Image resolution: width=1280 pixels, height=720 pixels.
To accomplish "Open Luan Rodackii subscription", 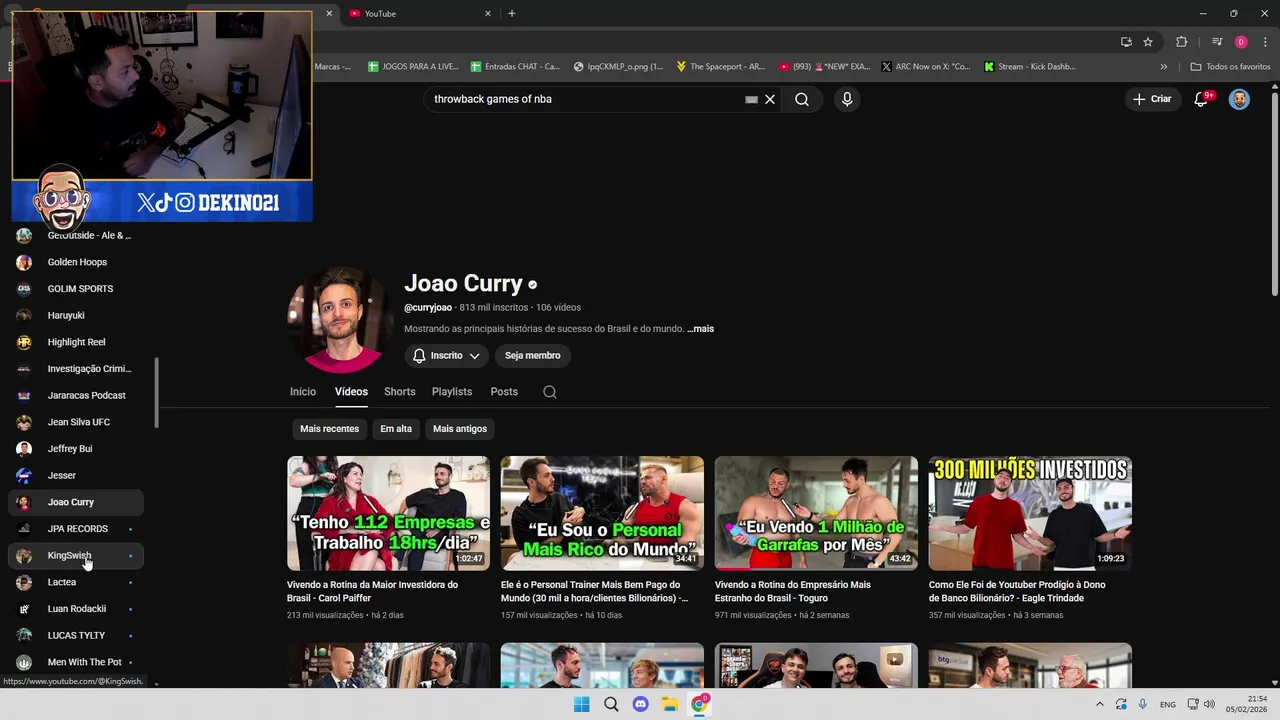I will [76, 609].
